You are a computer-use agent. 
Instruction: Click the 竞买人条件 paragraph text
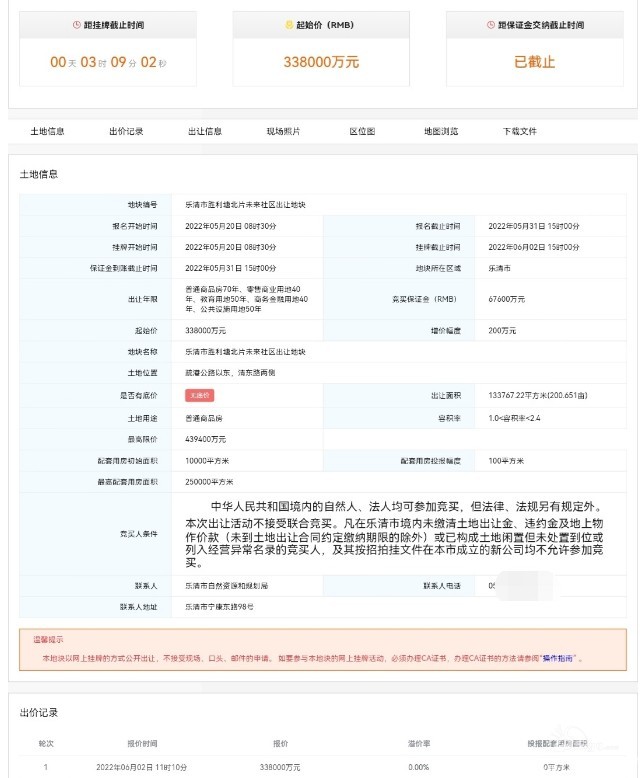click(394, 534)
